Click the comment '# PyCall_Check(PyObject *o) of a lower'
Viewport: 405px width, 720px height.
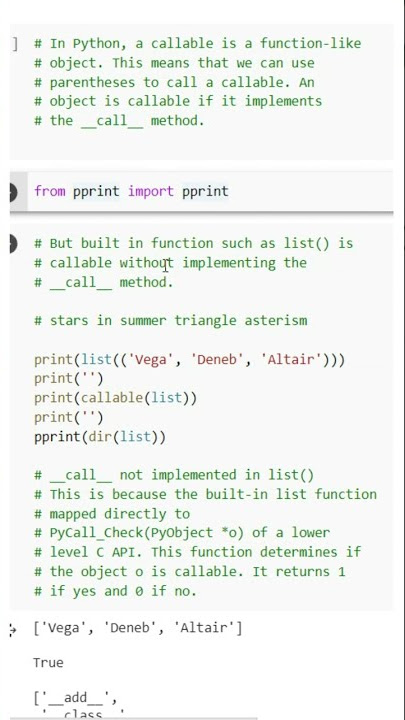(x=182, y=533)
